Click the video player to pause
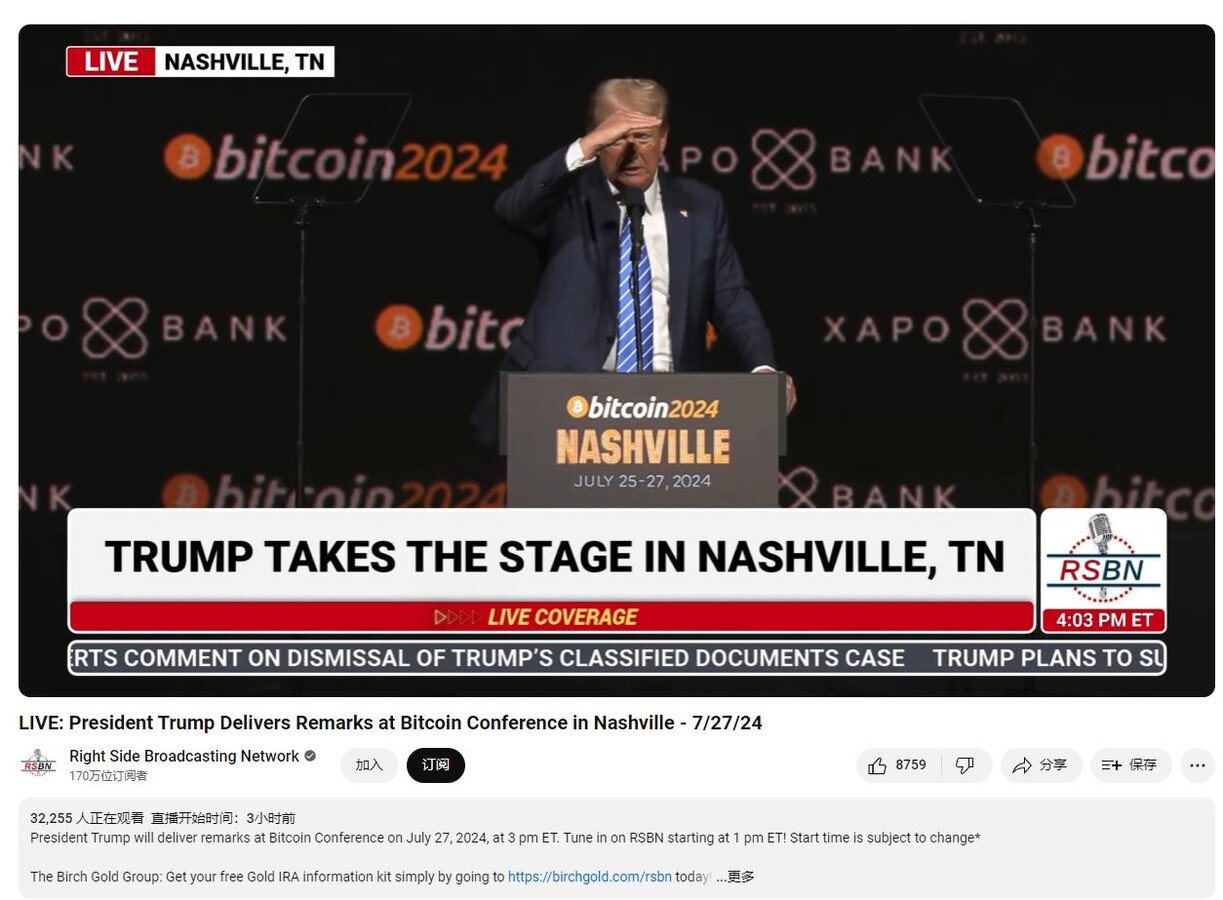 tap(616, 300)
